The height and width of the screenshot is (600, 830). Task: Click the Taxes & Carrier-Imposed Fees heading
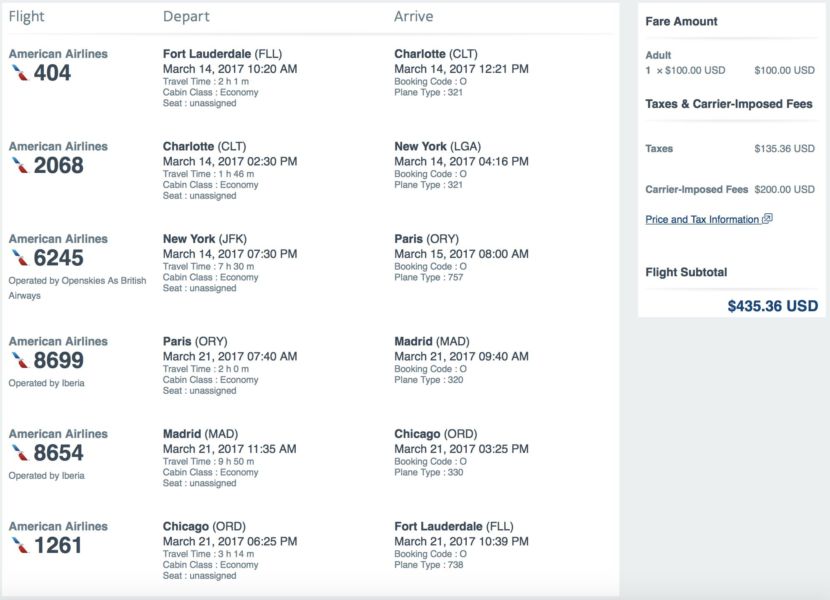[x=729, y=104]
